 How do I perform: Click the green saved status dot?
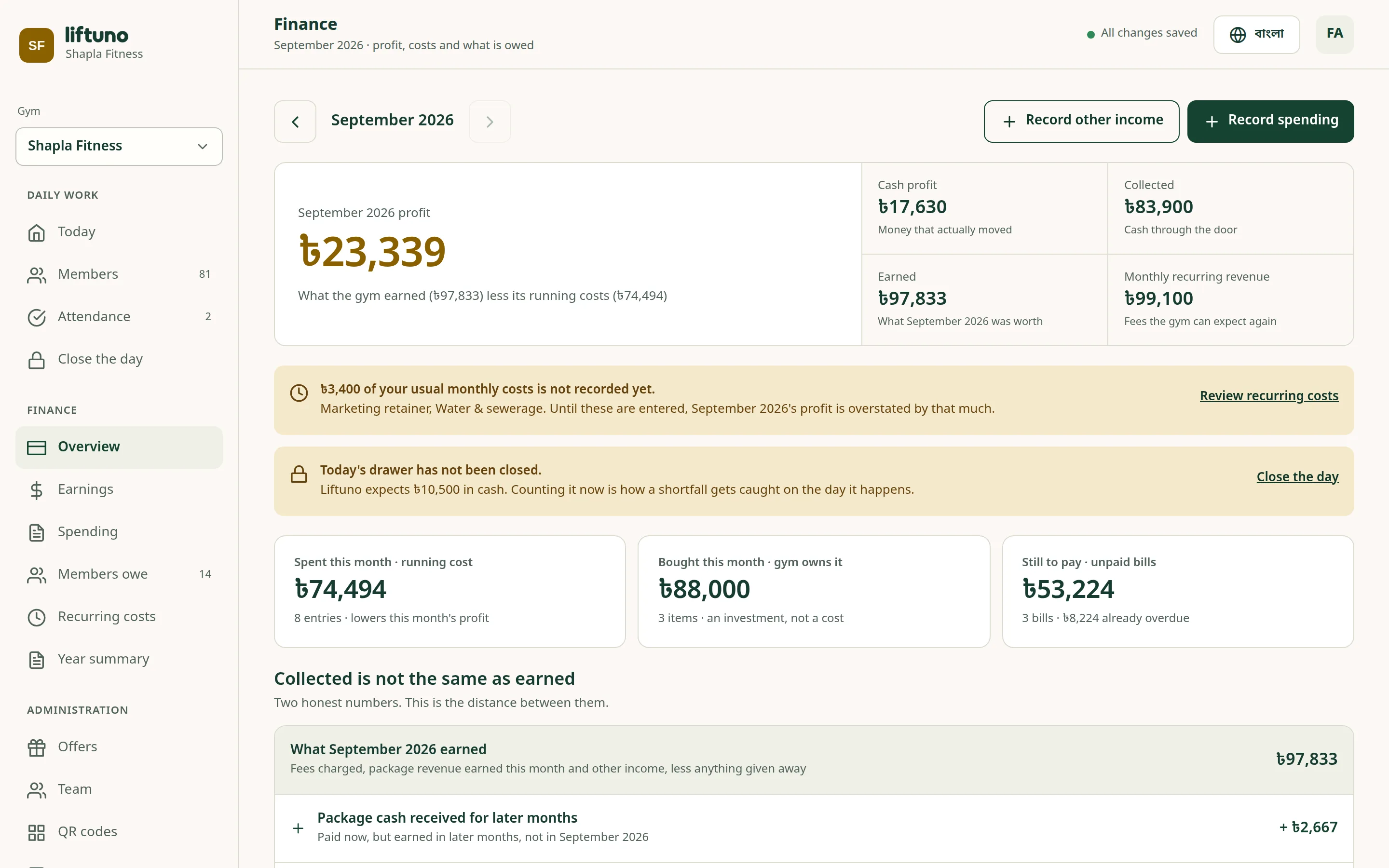1090,34
